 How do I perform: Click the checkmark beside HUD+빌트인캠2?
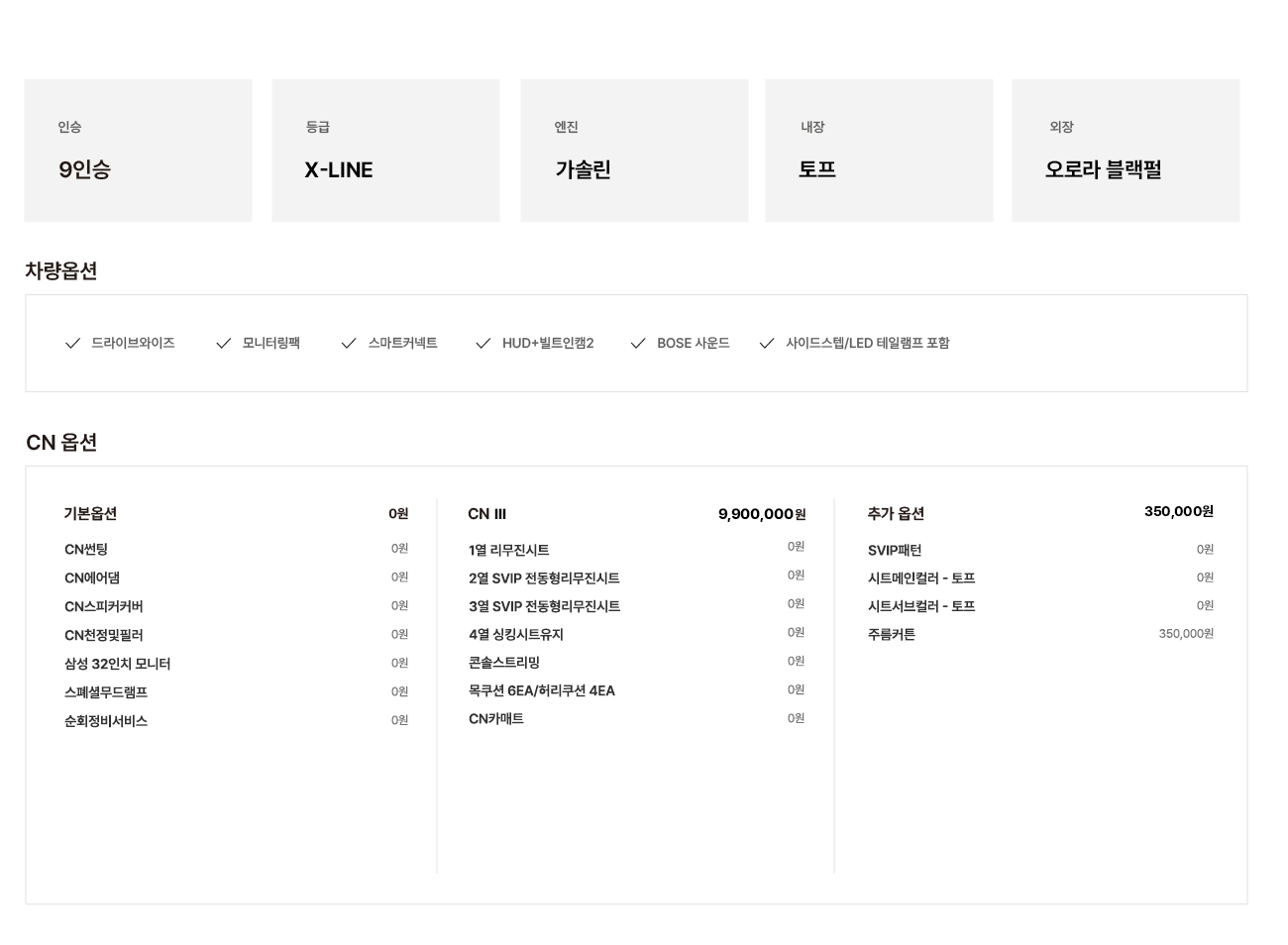pyautogui.click(x=483, y=344)
